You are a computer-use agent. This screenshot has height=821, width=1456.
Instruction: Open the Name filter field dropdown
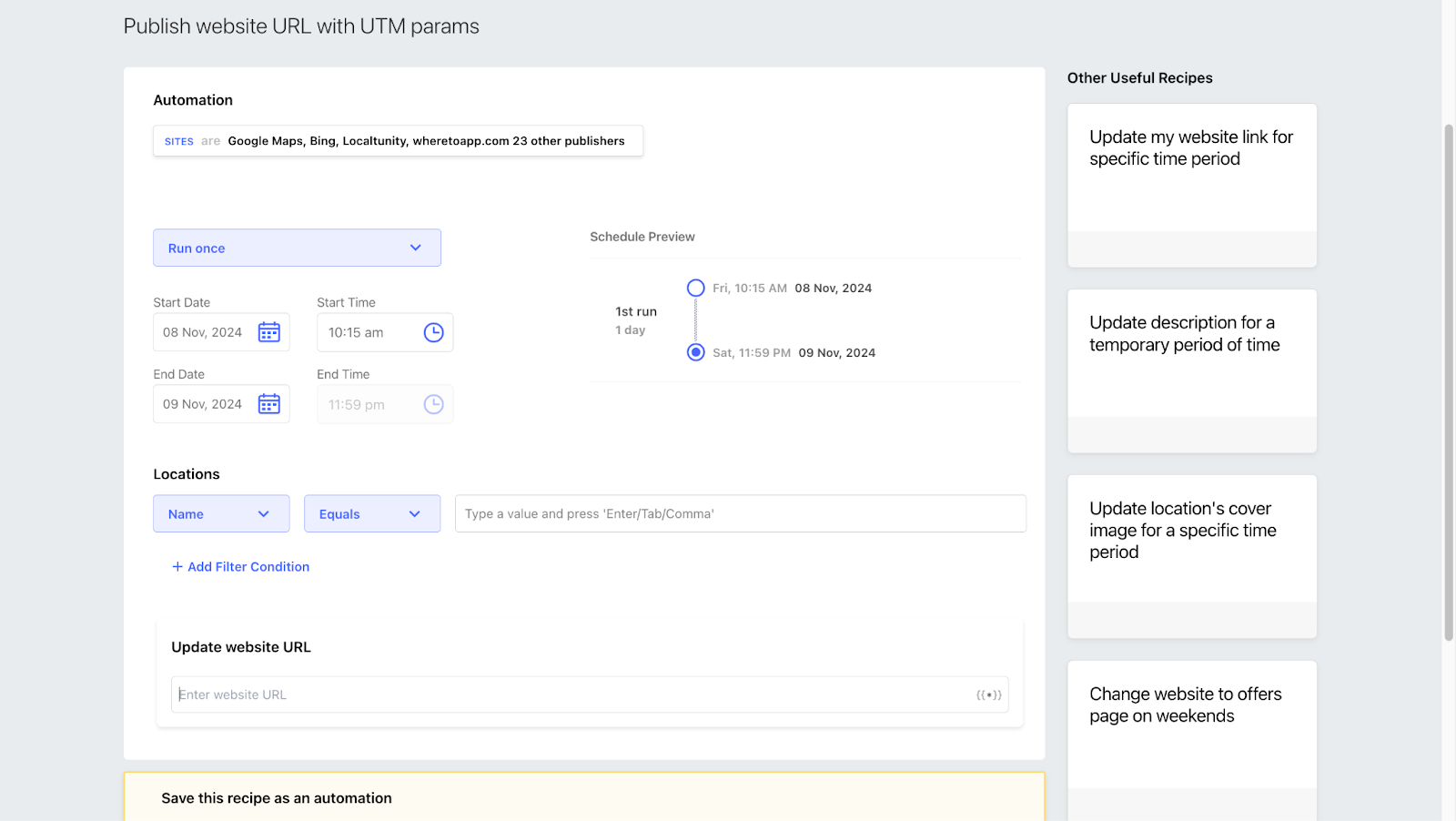click(221, 513)
